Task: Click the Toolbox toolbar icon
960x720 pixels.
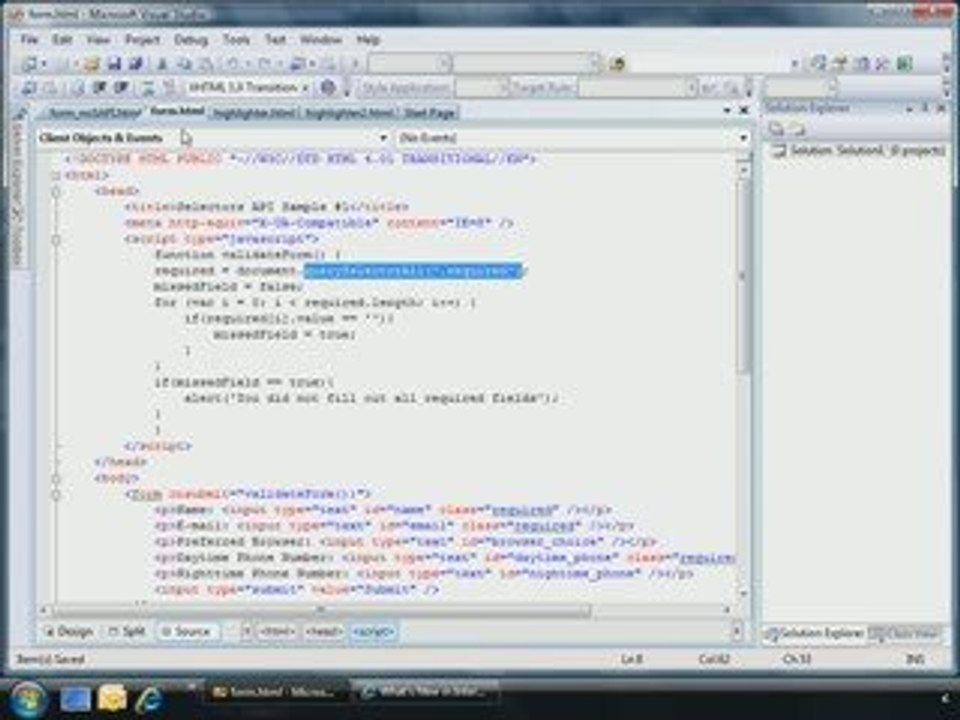Action: (882, 63)
